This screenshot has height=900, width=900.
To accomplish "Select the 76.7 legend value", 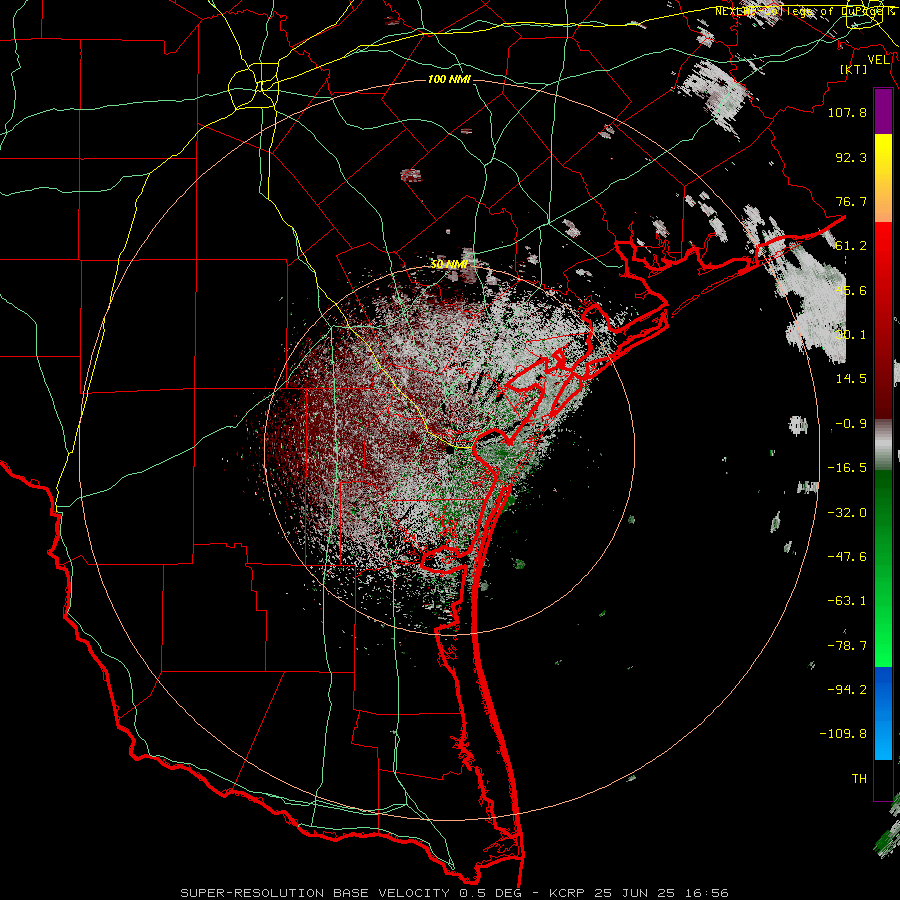I will point(851,201).
